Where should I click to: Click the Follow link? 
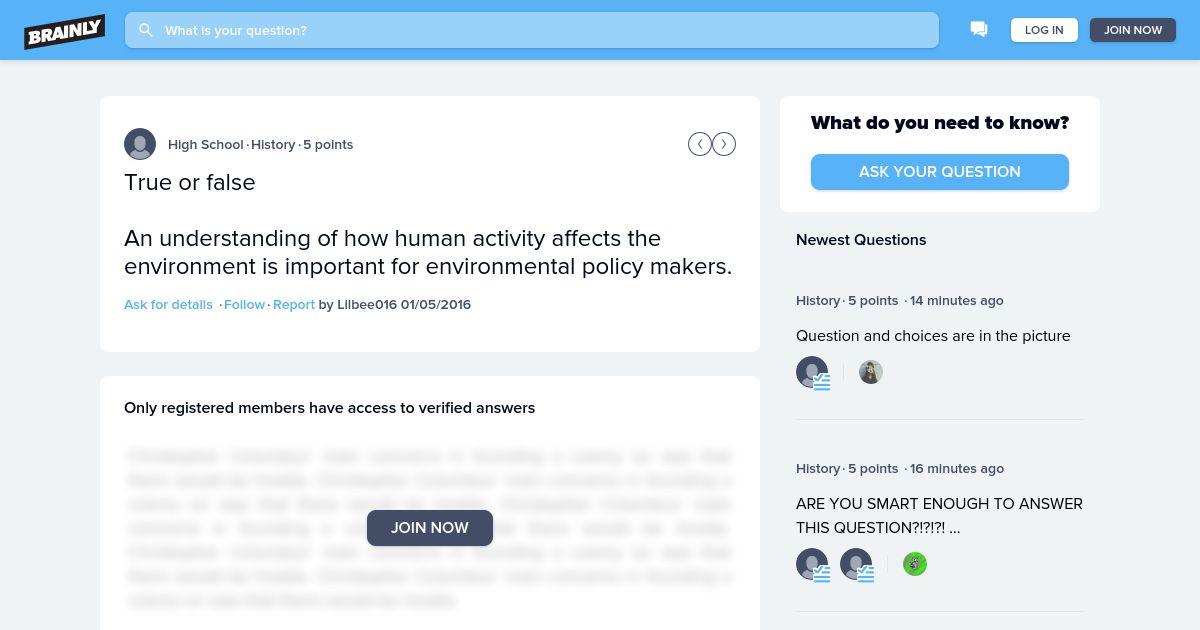click(x=244, y=304)
